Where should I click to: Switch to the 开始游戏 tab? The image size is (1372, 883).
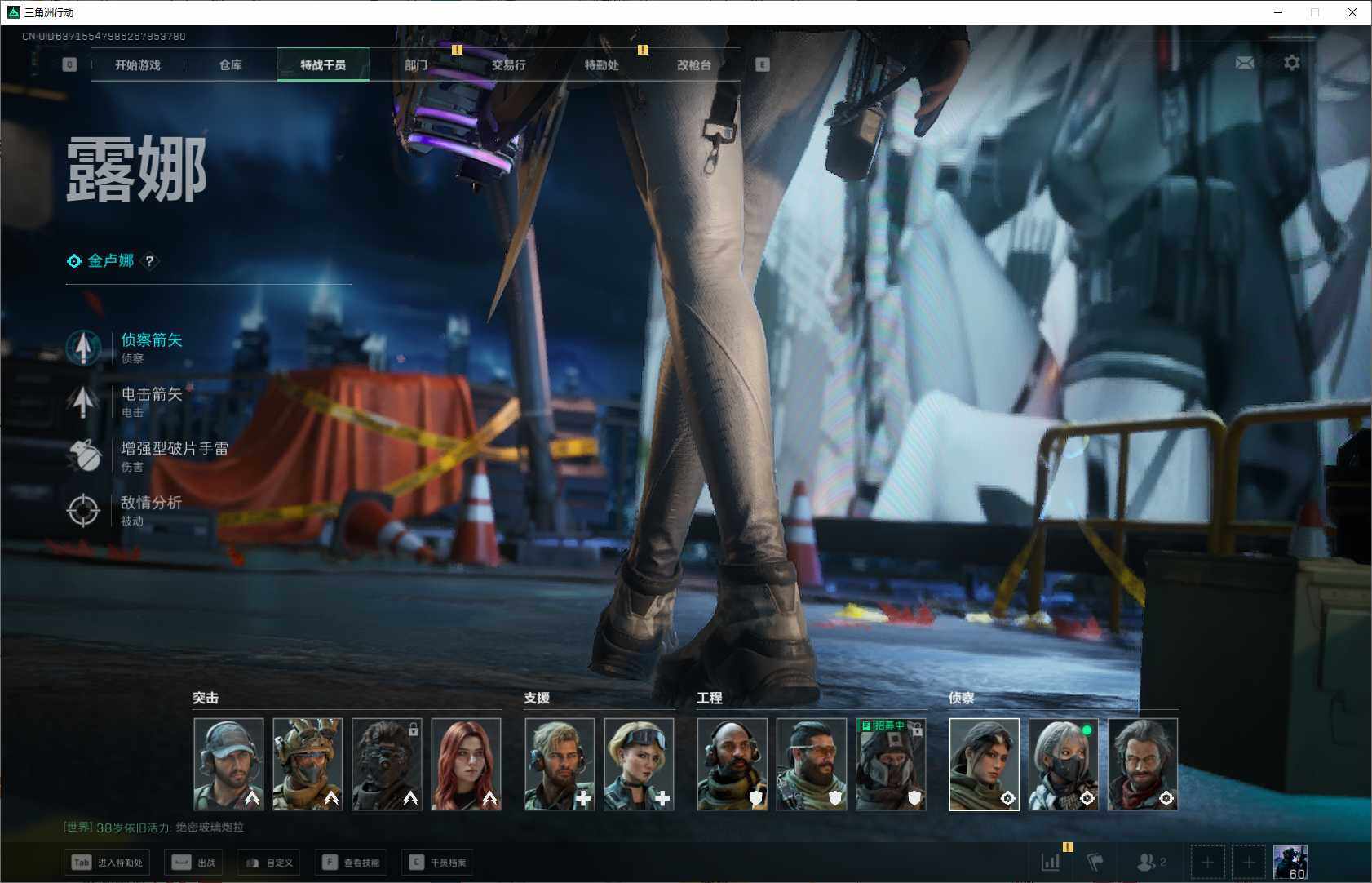pyautogui.click(x=138, y=64)
